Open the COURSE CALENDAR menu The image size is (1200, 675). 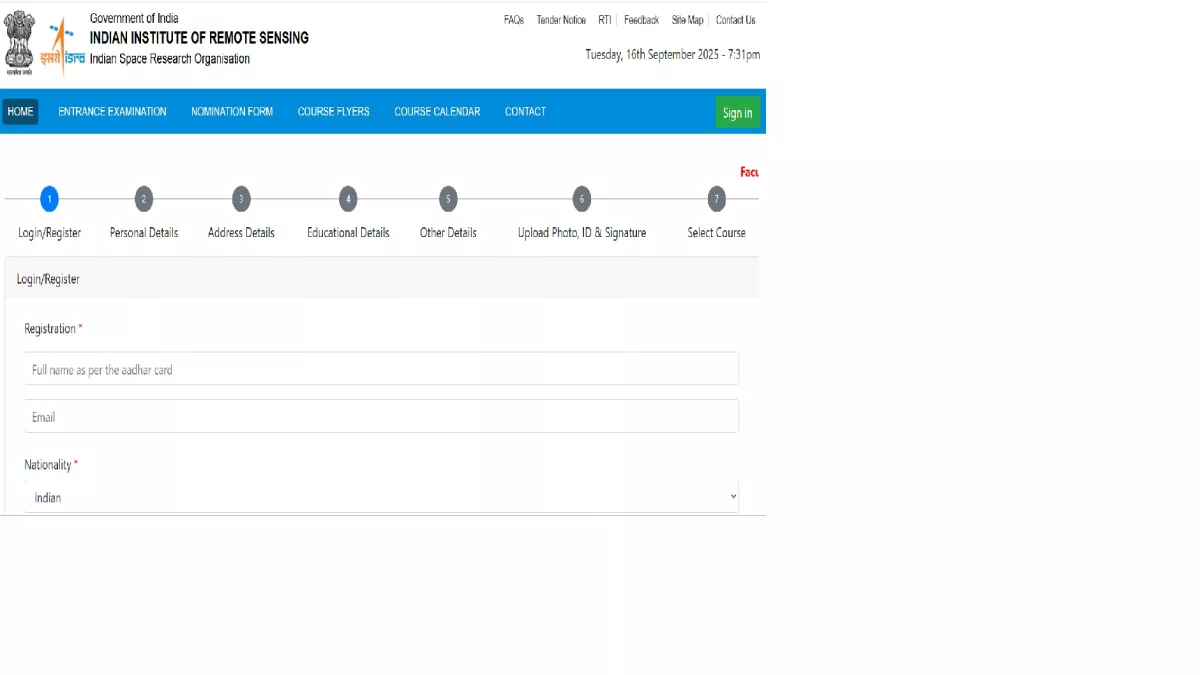coord(437,111)
